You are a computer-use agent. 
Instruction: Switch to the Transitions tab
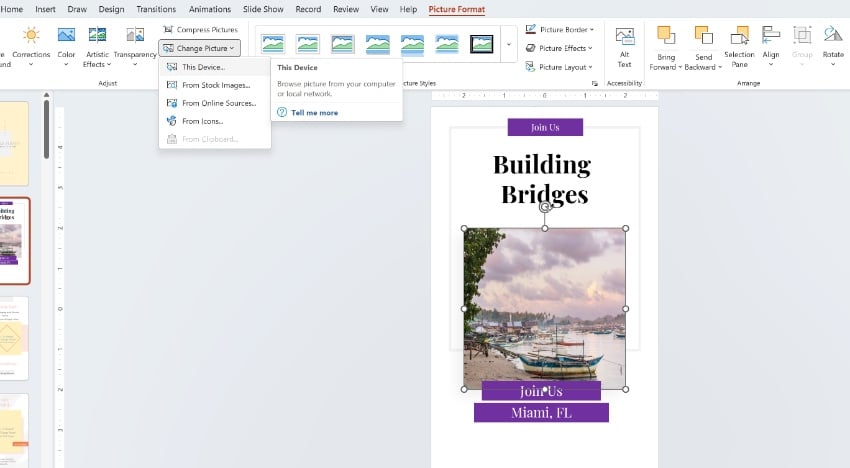pyautogui.click(x=155, y=9)
